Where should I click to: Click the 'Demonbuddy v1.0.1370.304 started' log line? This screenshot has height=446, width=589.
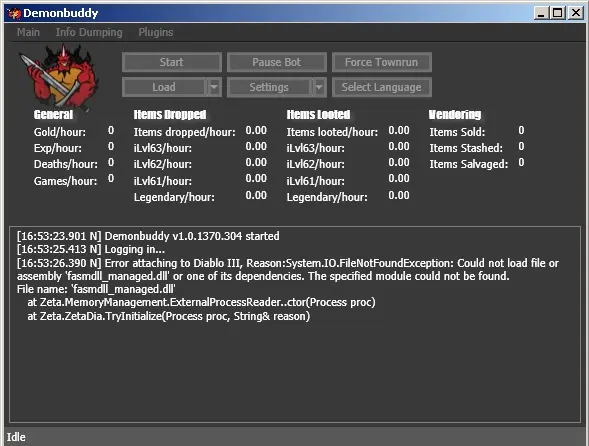point(148,236)
